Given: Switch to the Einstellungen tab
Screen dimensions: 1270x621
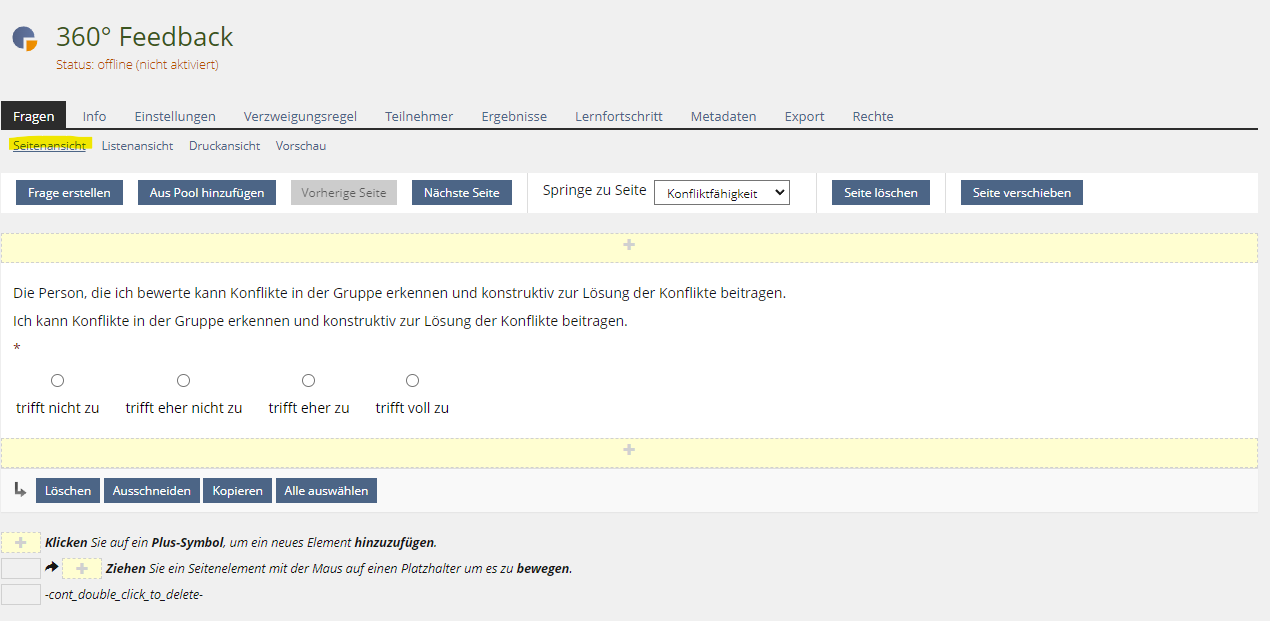Looking at the screenshot, I should point(175,116).
